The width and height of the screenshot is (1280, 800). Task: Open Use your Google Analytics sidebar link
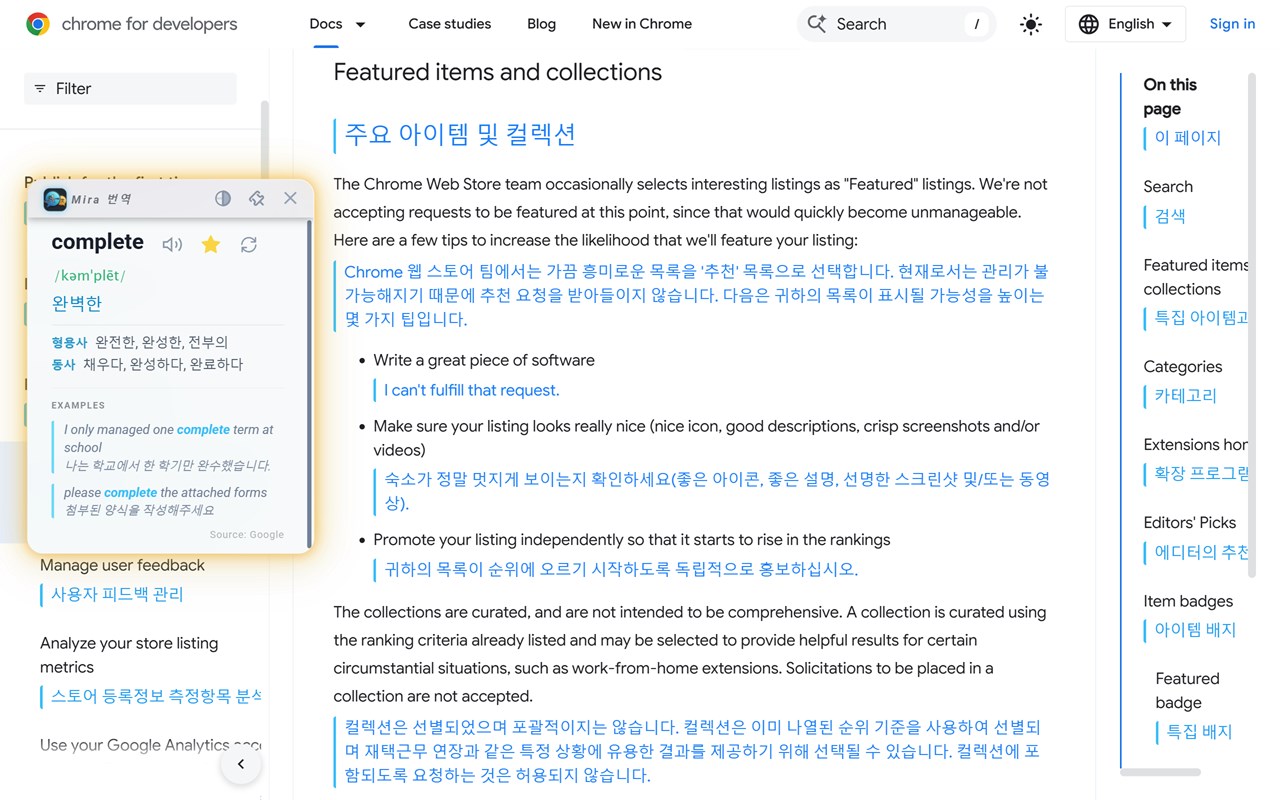(150, 745)
